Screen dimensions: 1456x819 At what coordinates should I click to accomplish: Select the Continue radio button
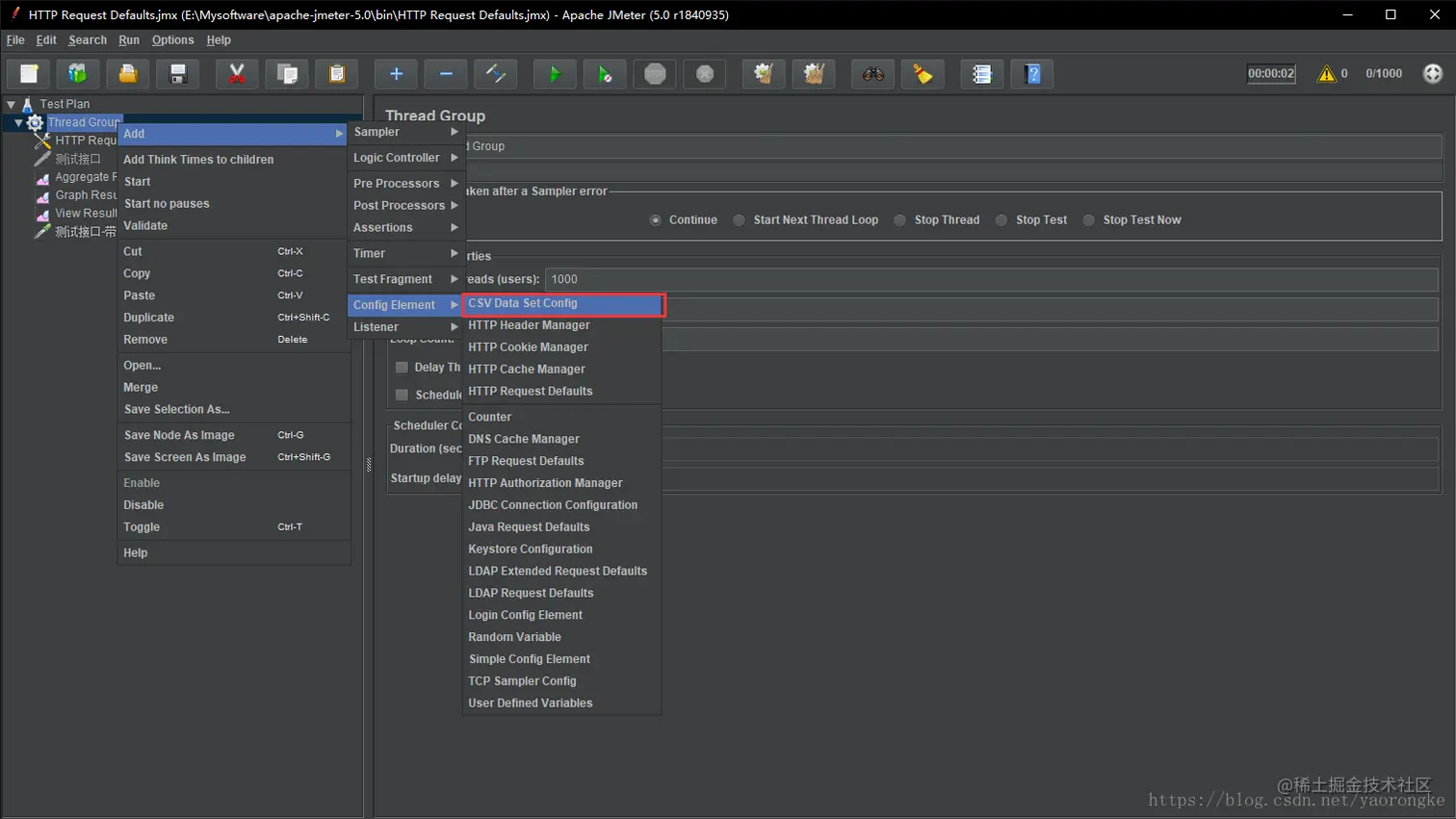pos(656,220)
